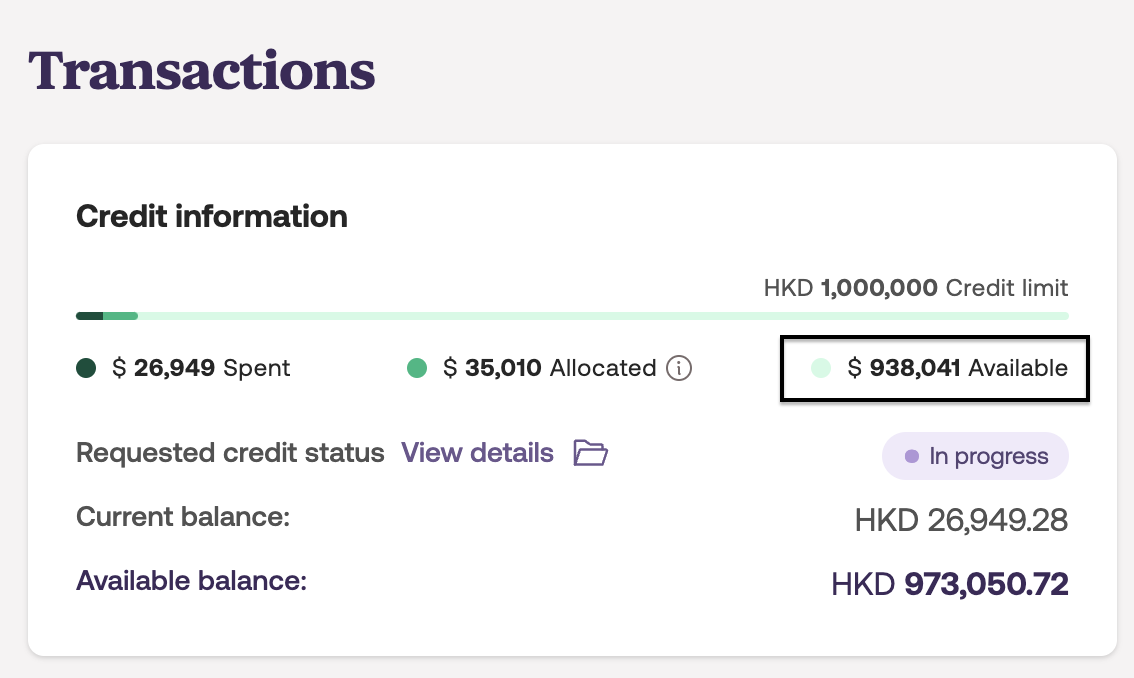Screen dimensions: 1134x678
Task: Click the allocated segment of credit bar
Action: point(120,316)
